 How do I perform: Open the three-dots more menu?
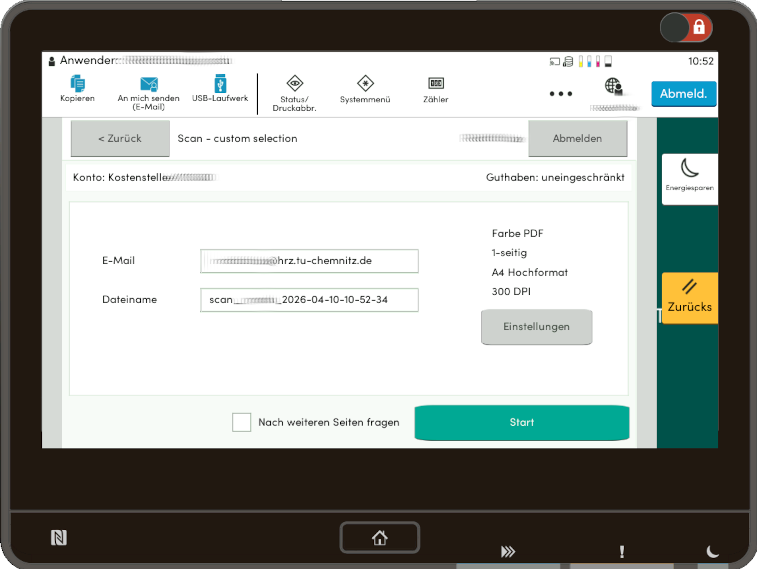pos(561,94)
